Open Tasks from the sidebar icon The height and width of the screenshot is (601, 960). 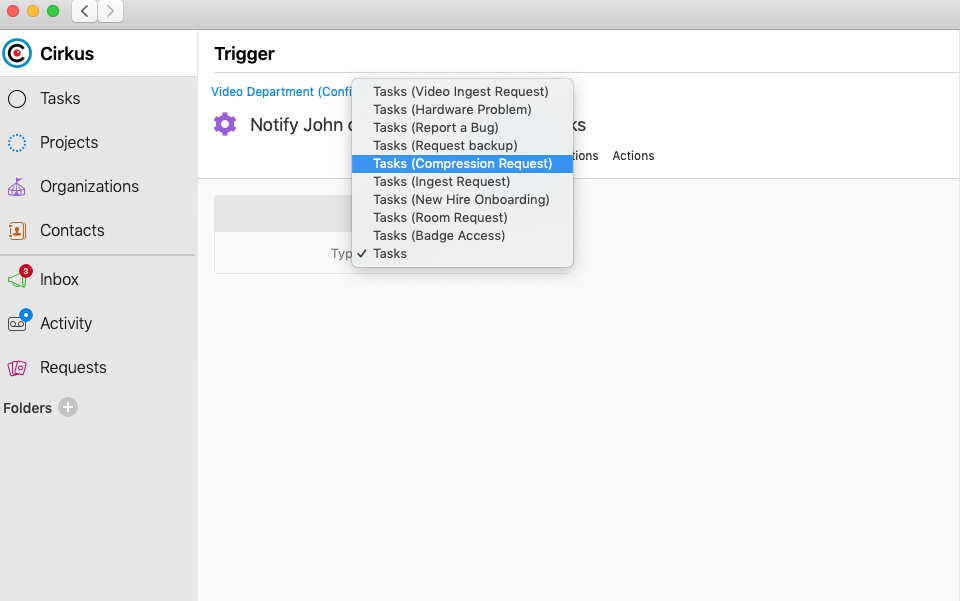click(x=16, y=98)
